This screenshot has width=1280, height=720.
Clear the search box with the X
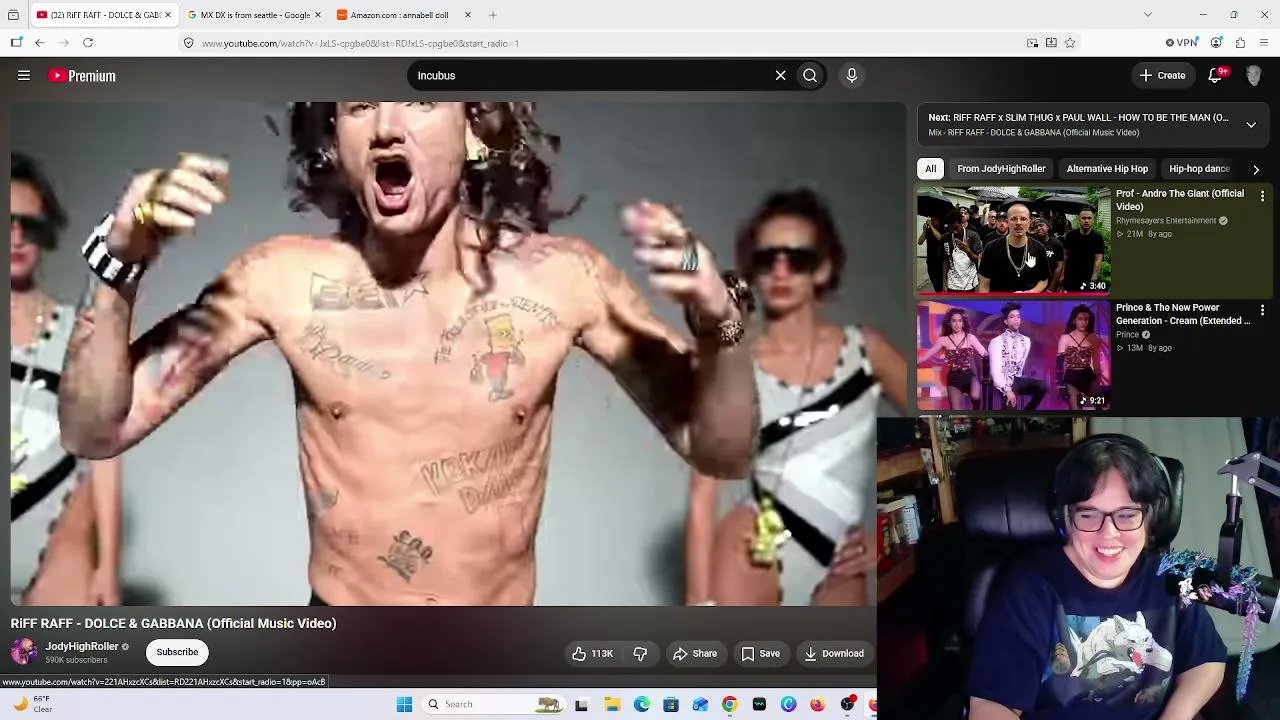[780, 75]
